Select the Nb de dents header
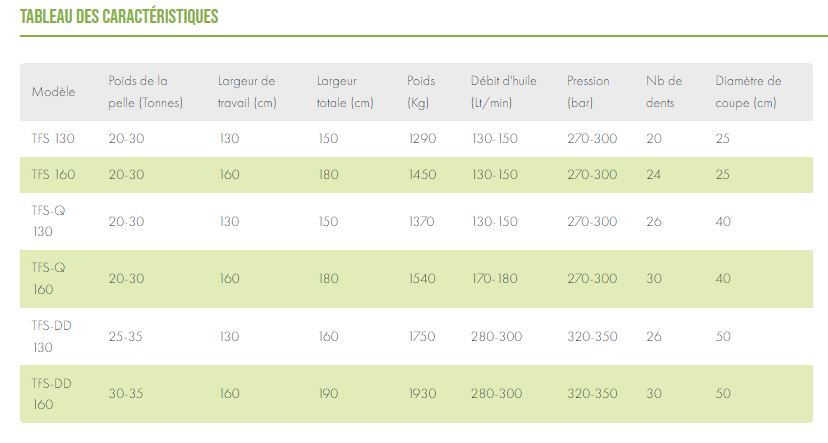828x443 pixels. tap(664, 92)
